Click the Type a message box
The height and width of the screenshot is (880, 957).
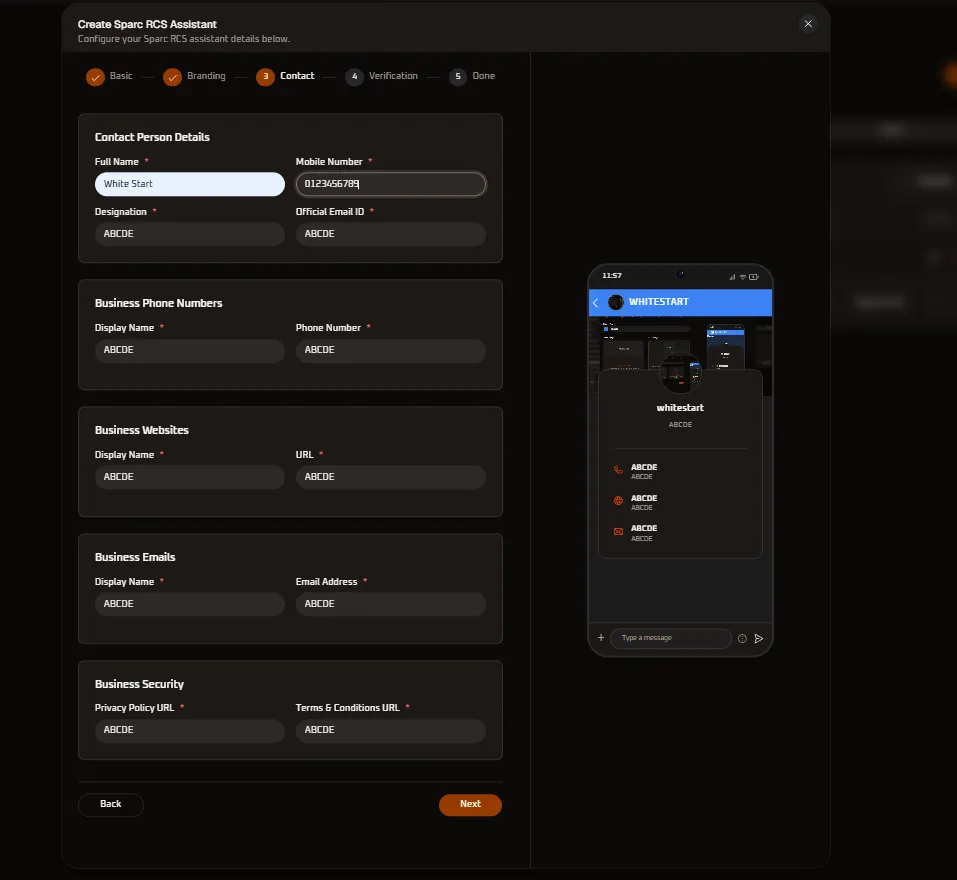(670, 638)
